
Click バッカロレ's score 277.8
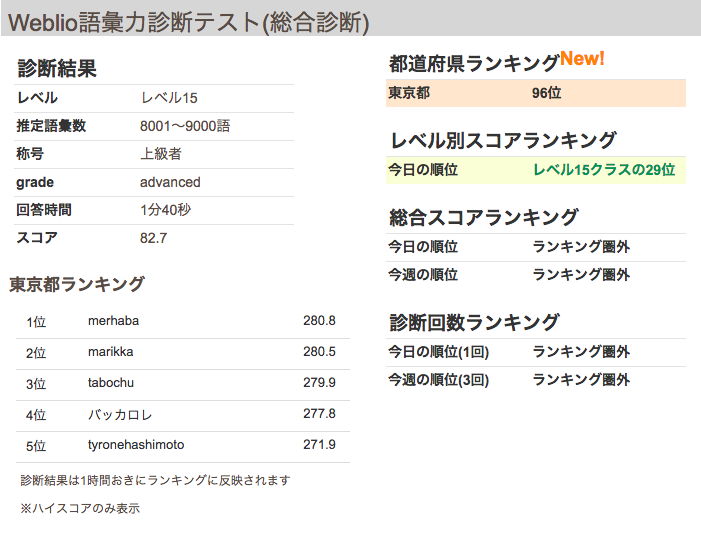(x=319, y=413)
